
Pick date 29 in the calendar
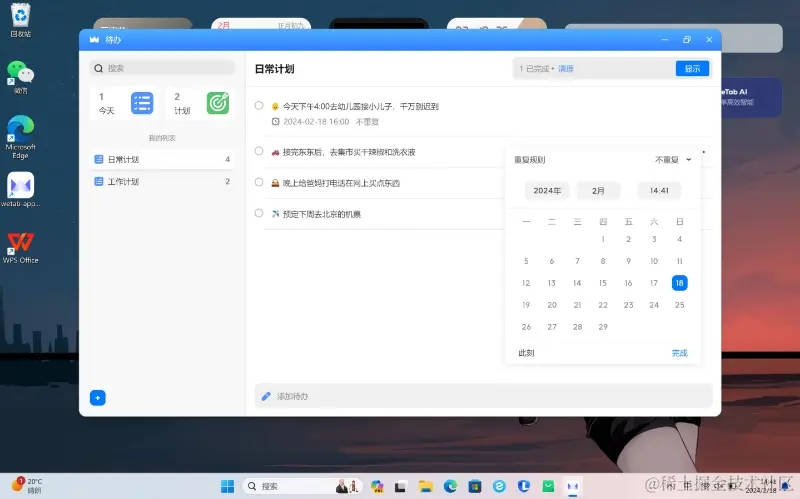(603, 327)
